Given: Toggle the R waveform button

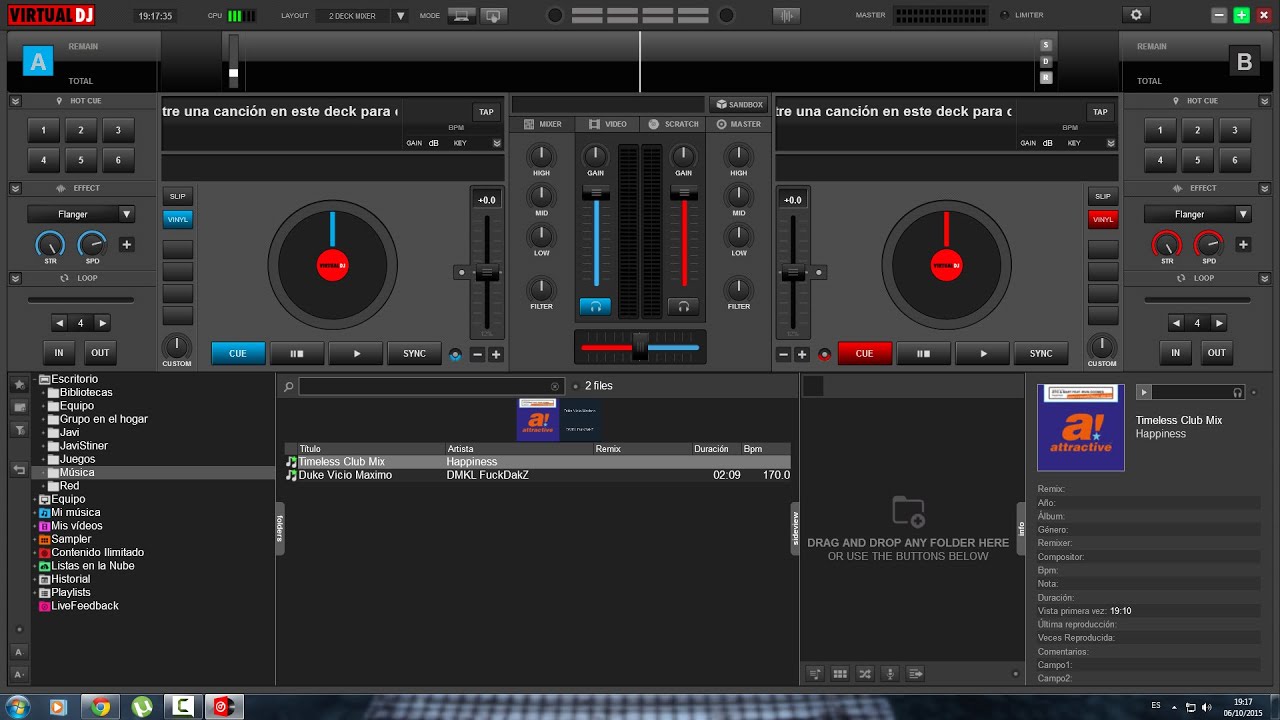Looking at the screenshot, I should click(x=1046, y=77).
